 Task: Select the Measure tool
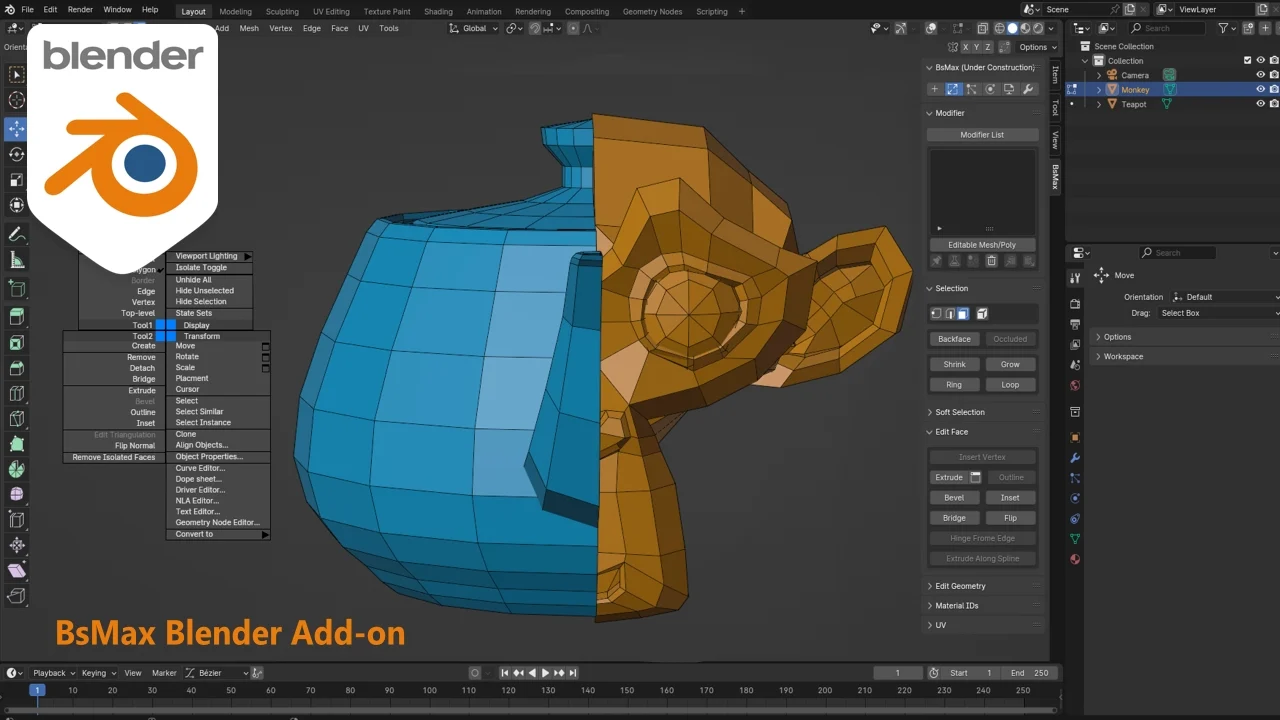click(x=16, y=260)
